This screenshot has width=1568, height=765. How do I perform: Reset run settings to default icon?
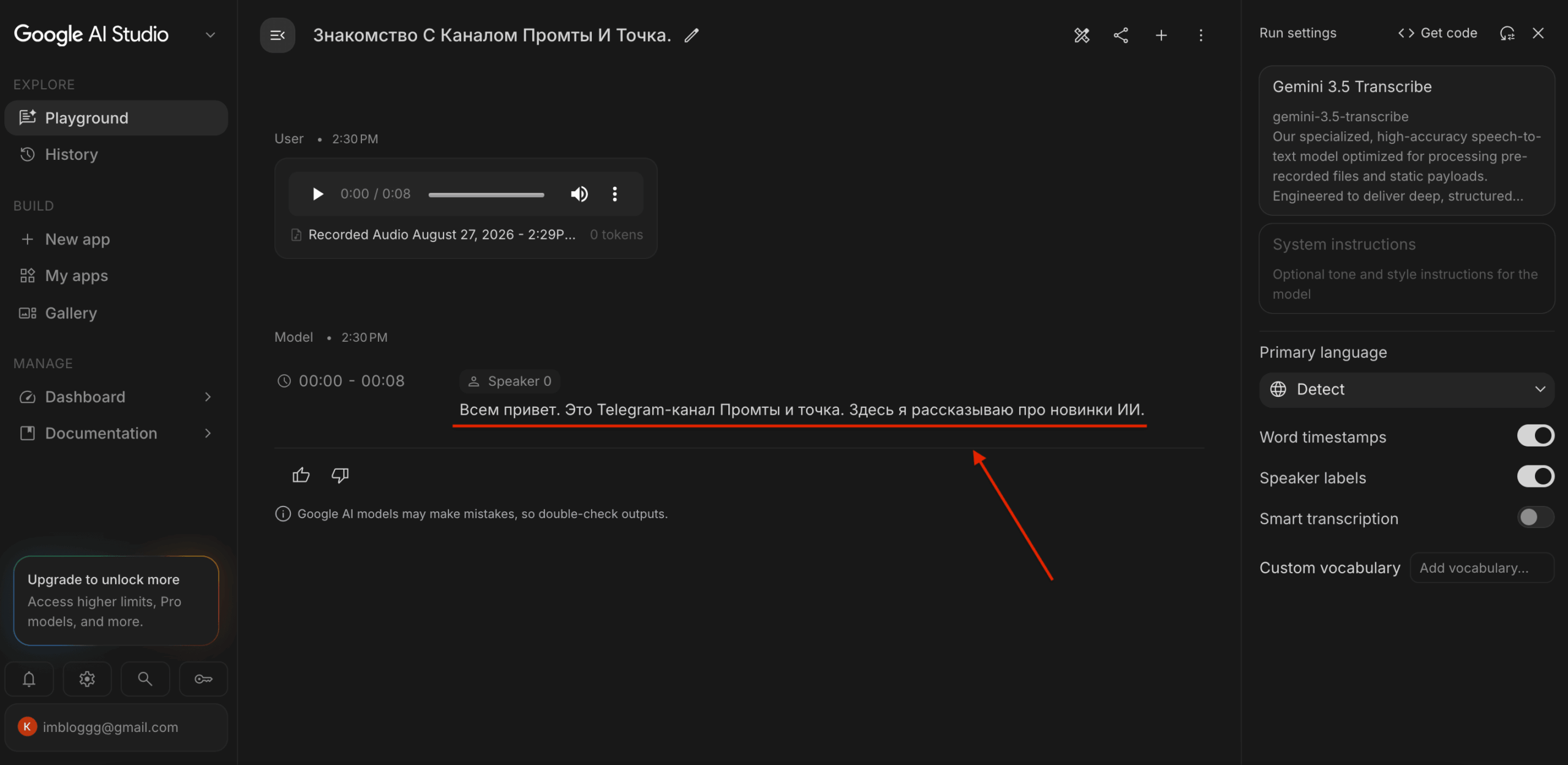click(x=1507, y=33)
